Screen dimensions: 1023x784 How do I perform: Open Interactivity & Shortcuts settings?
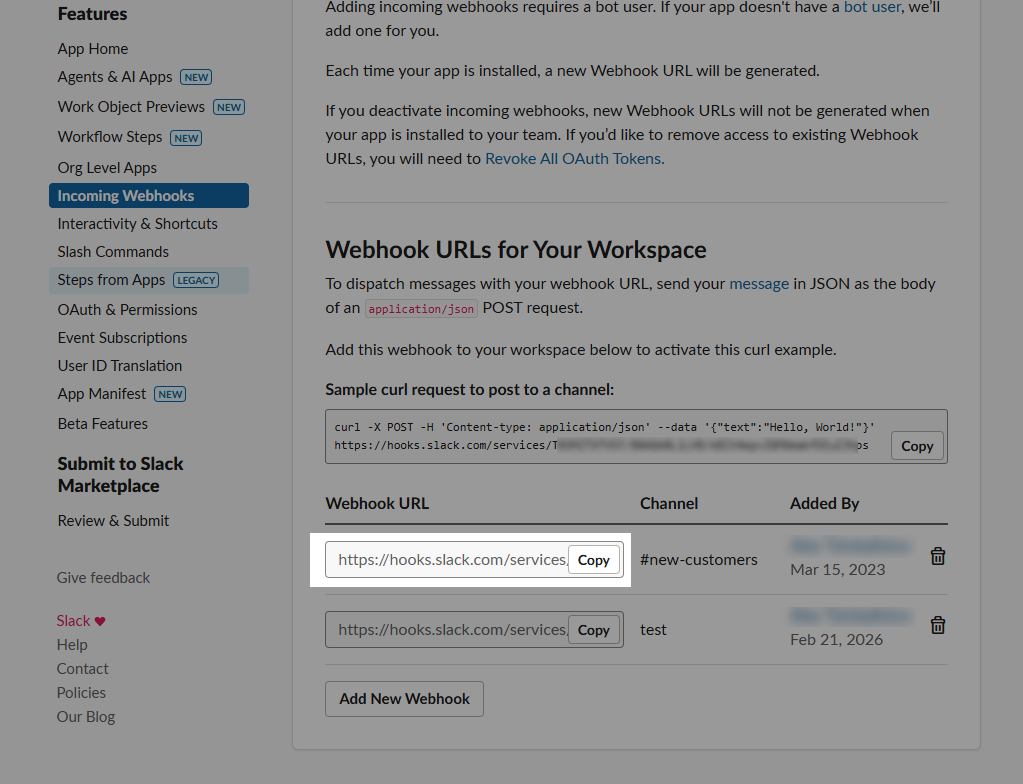137,223
